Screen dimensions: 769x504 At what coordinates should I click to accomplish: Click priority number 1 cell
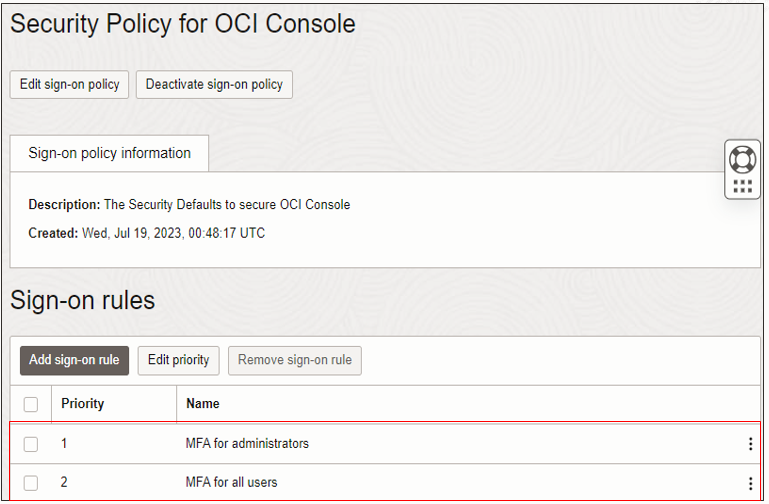[x=64, y=444]
